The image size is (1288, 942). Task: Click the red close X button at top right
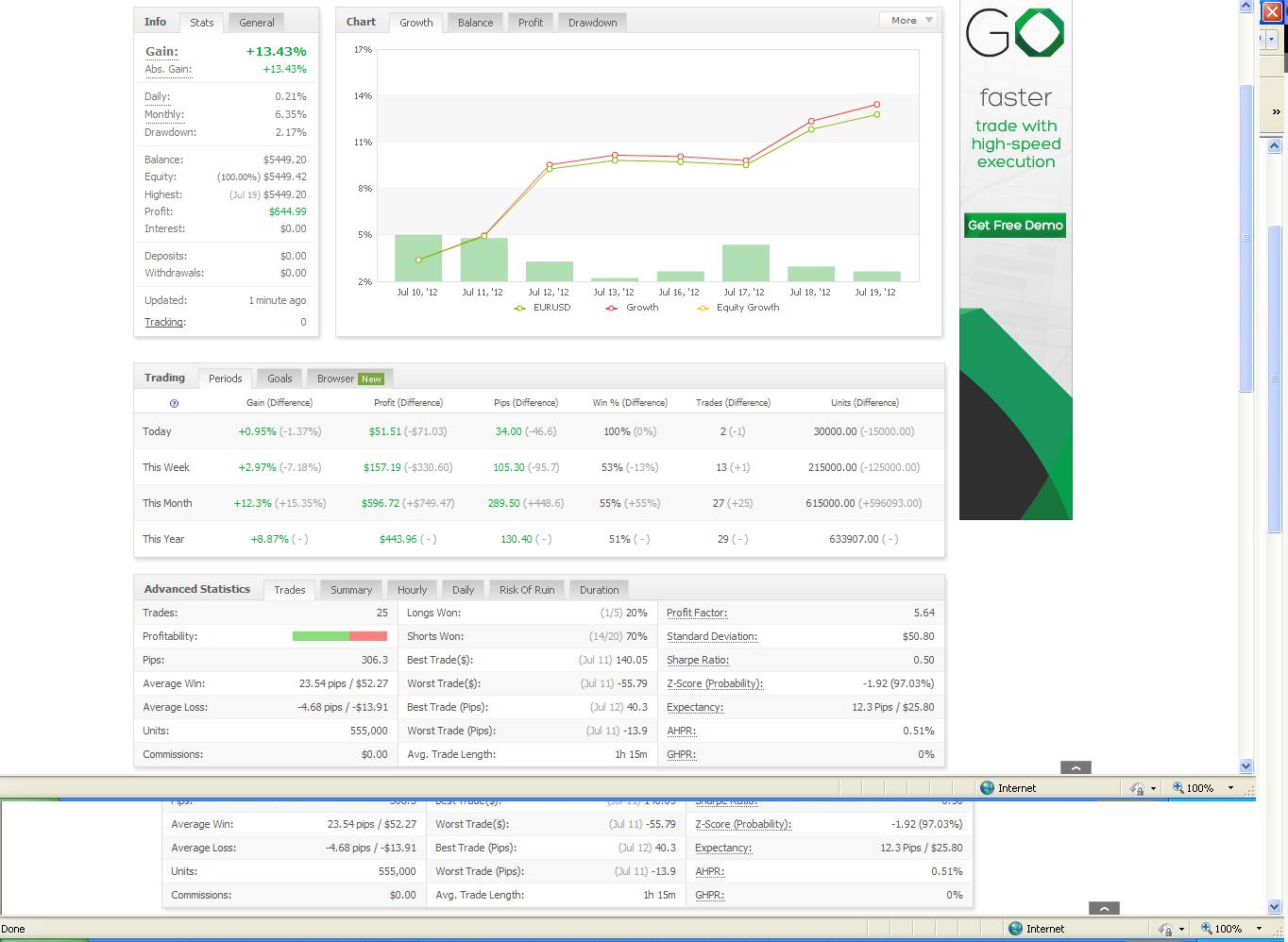[1271, 13]
